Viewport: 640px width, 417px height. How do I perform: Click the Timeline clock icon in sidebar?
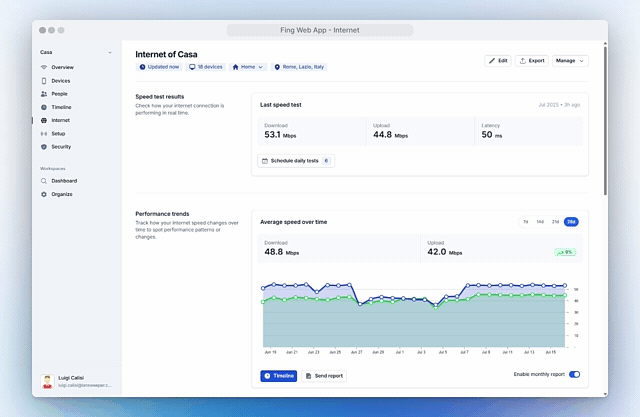[x=44, y=107]
